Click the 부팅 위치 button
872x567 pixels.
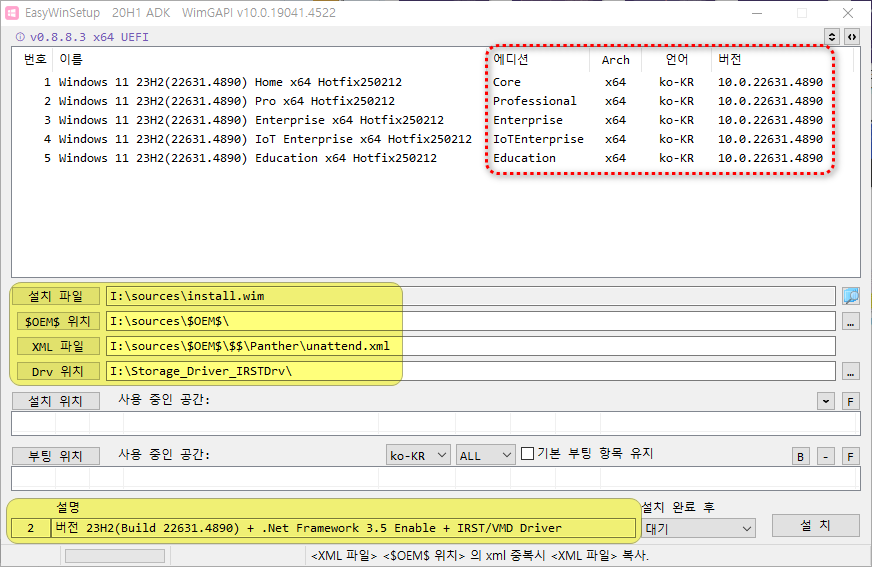[x=56, y=456]
